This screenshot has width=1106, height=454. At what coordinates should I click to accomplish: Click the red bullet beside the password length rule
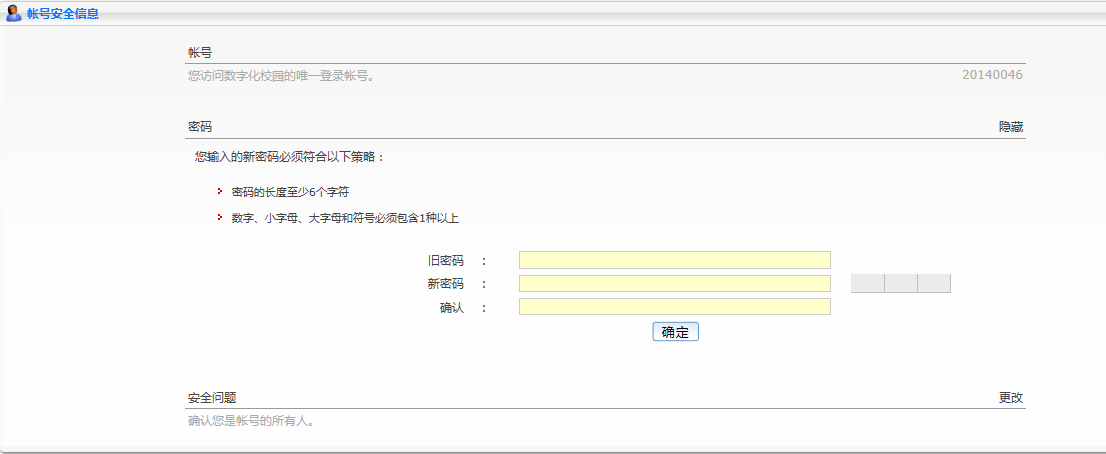tap(220, 190)
